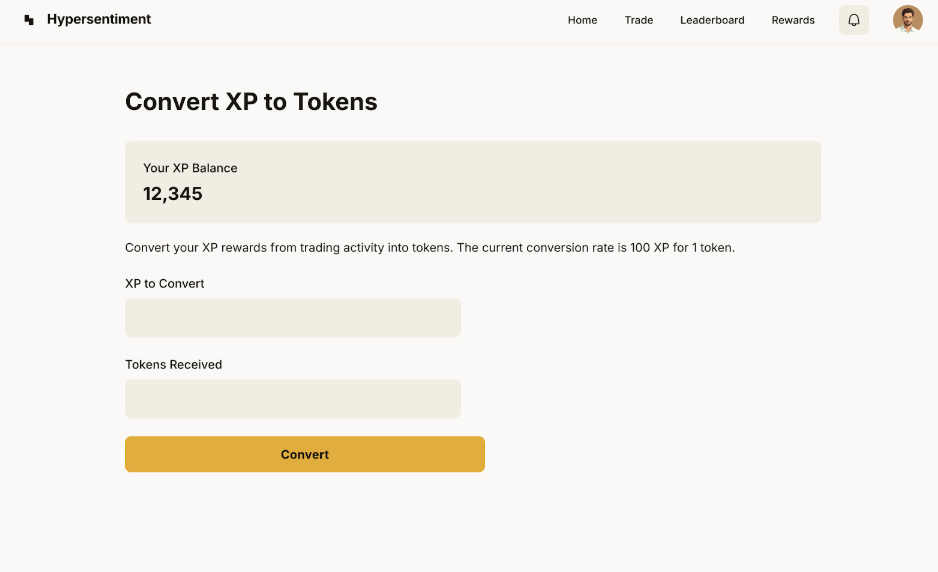938x572 pixels.
Task: Open the Rewards section
Action: coord(793,20)
